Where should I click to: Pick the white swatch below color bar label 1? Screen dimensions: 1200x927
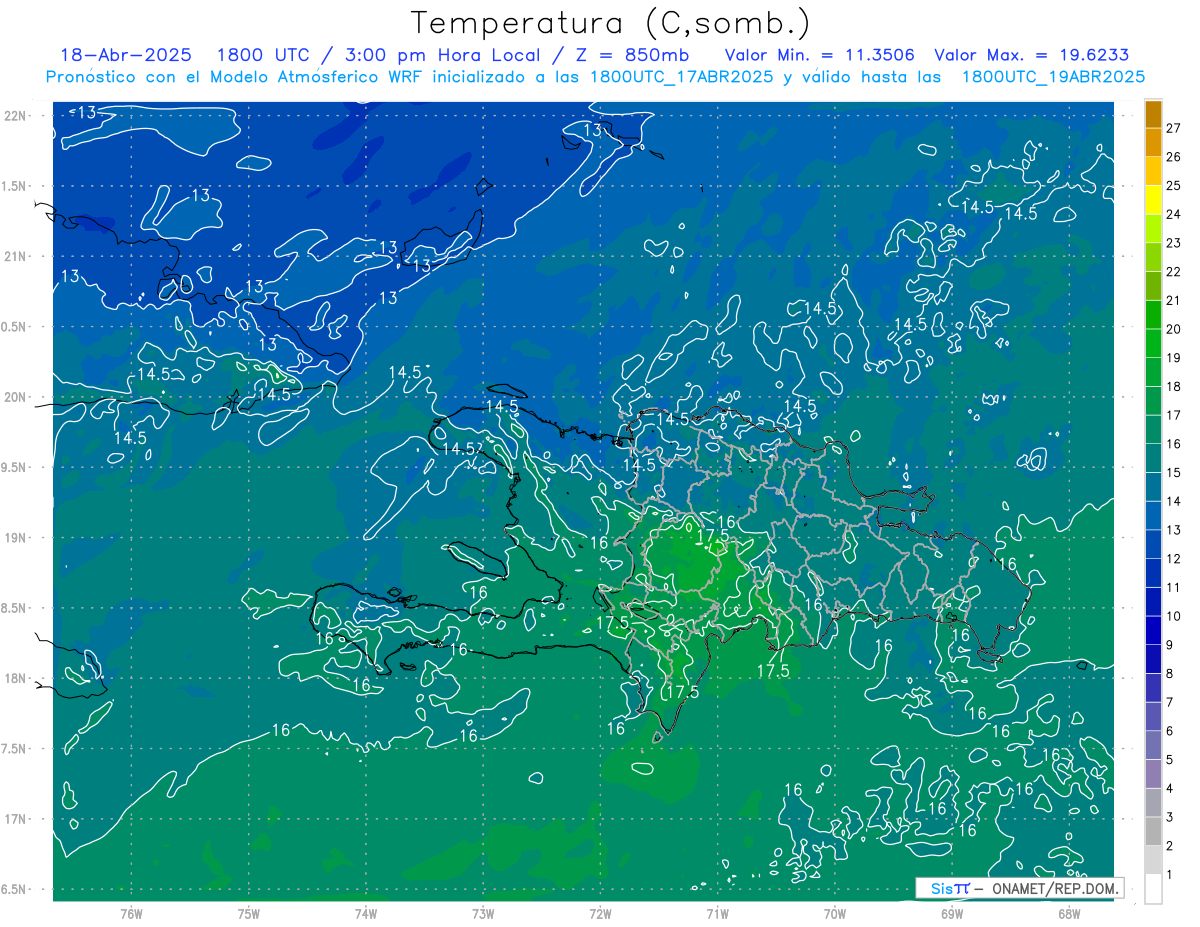tap(1153, 888)
